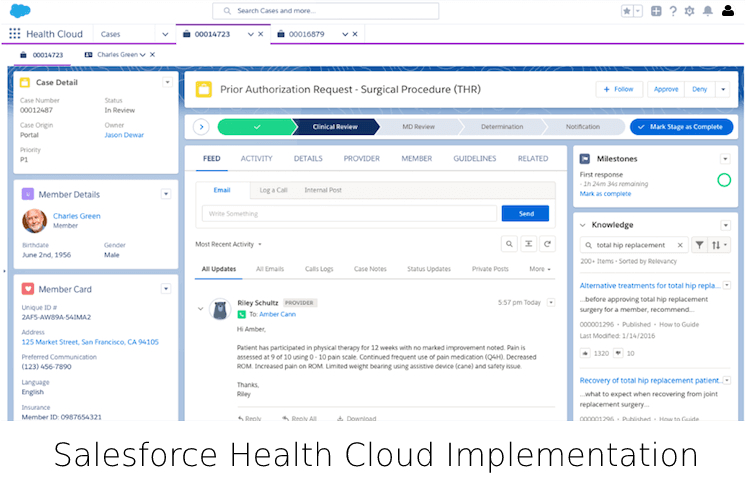Open the Member Card panel menu
Viewport: 746px width, 480px height.
point(166,289)
